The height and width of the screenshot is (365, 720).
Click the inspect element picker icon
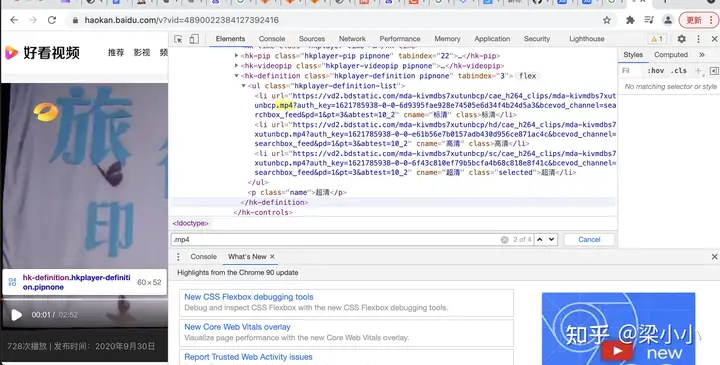178,39
